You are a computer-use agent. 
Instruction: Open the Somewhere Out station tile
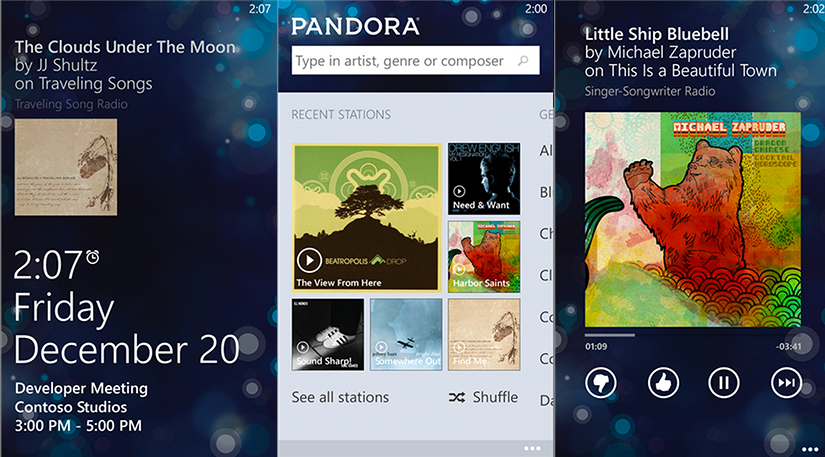point(406,334)
